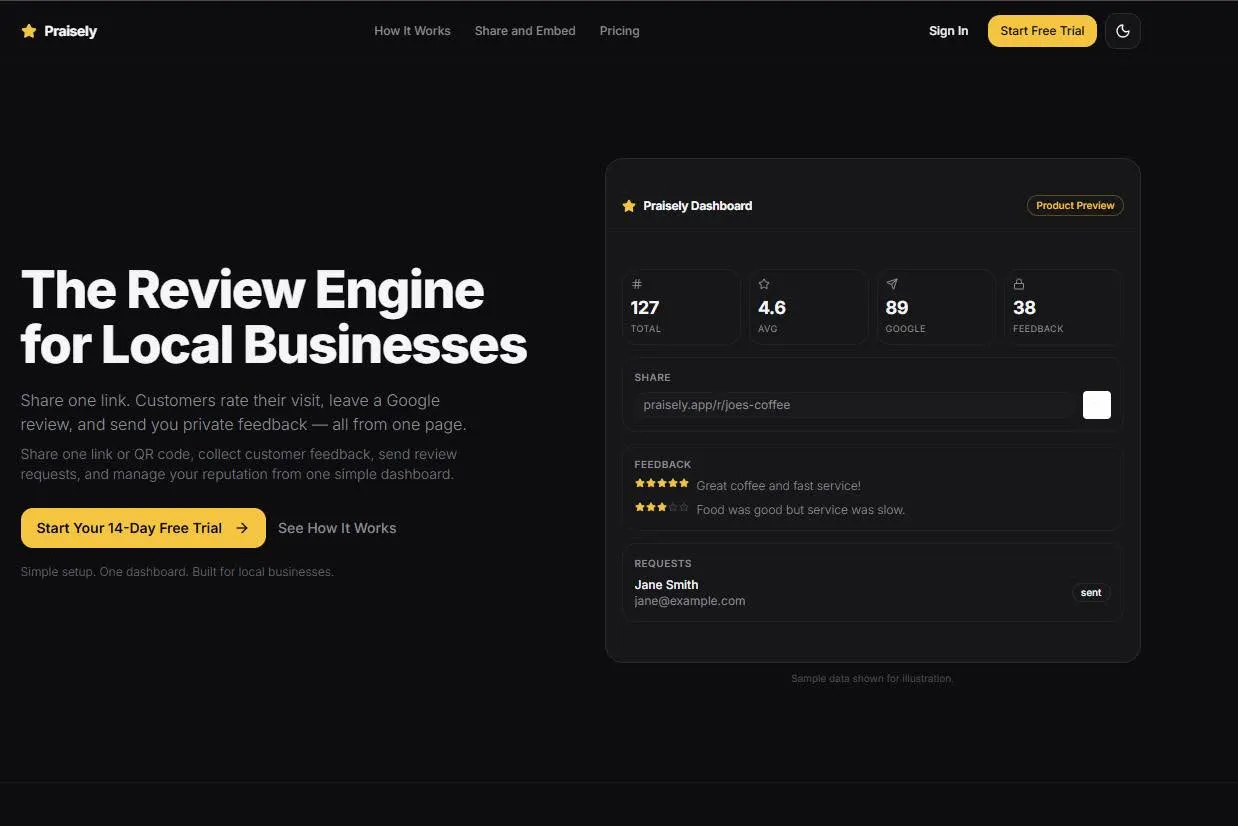The image size is (1238, 826).
Task: Go to the Pricing nav item
Action: pyautogui.click(x=620, y=31)
